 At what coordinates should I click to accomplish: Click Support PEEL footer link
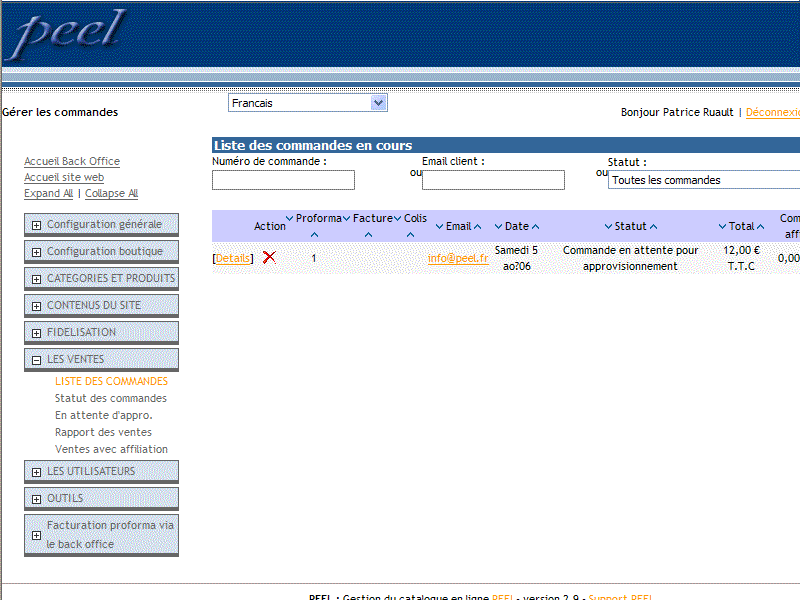[620, 597]
